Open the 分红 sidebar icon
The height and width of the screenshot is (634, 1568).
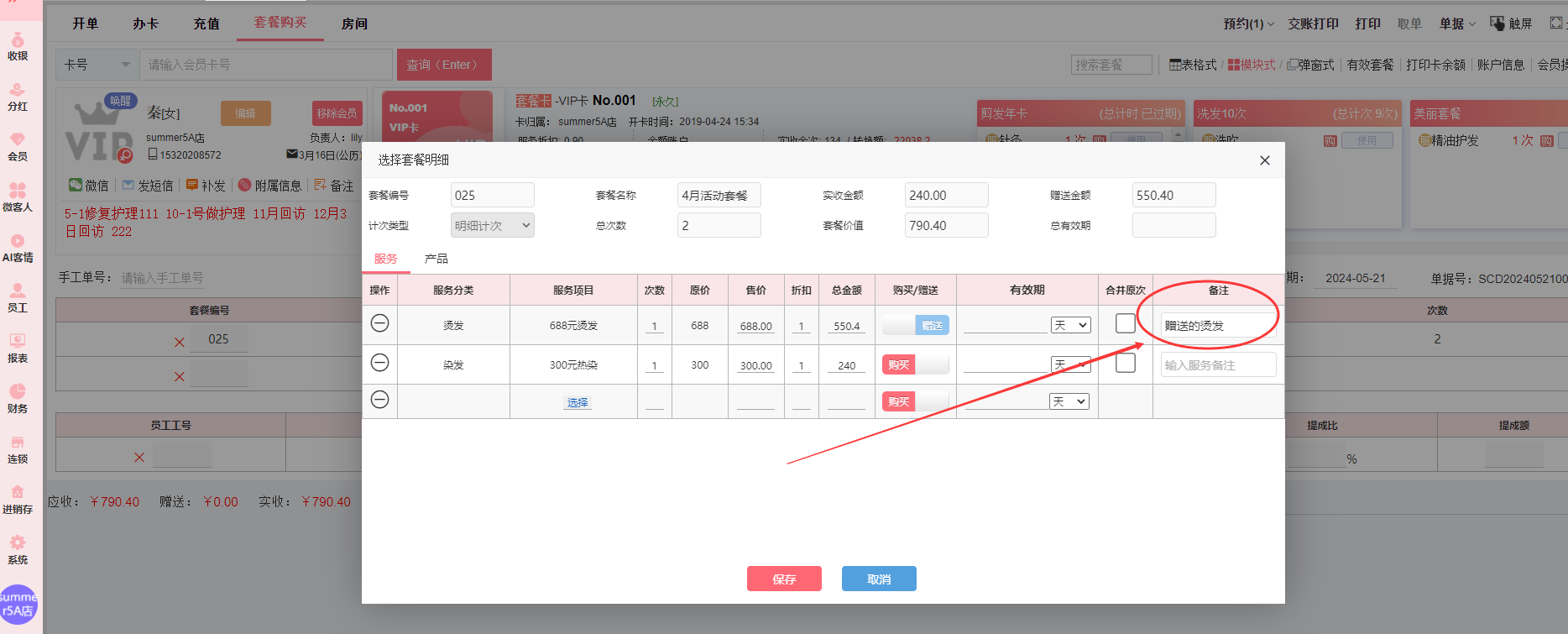[x=18, y=97]
